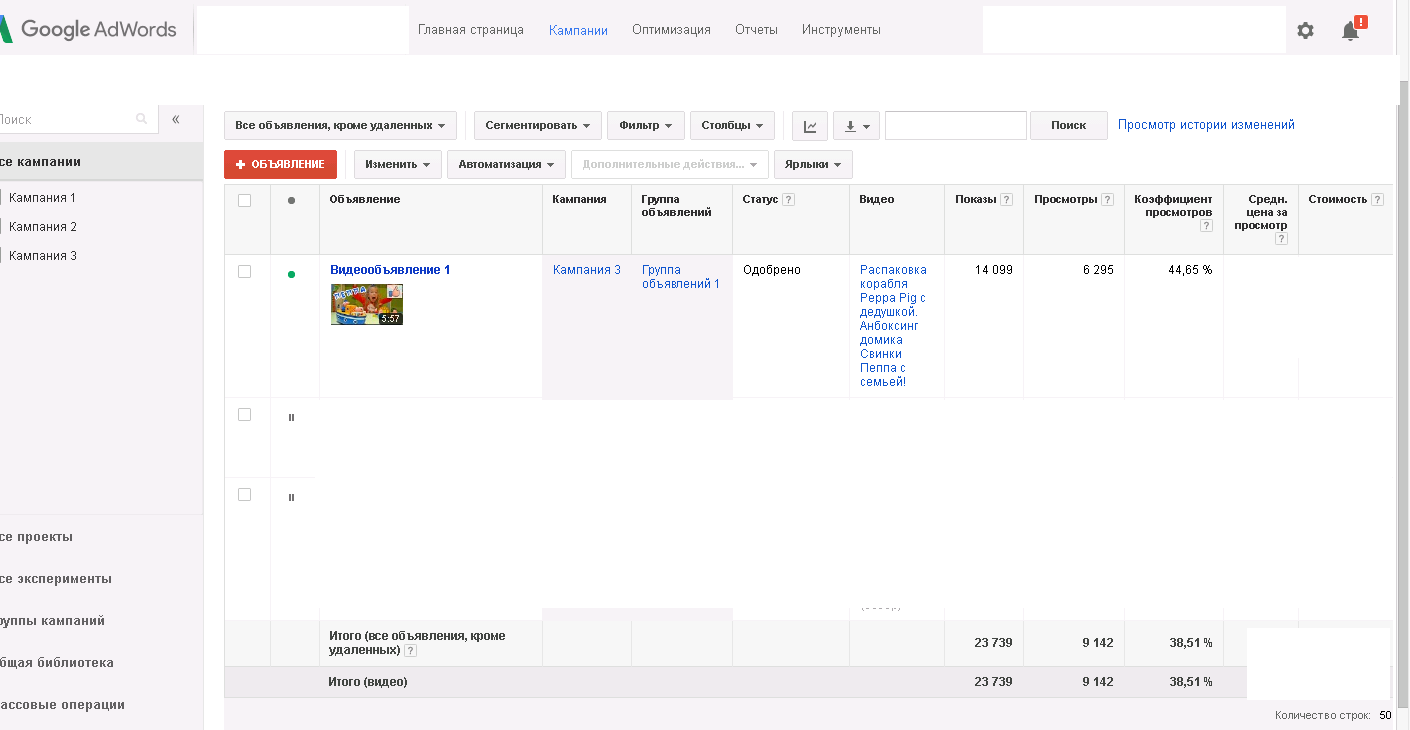Screen dimensions: 1410x730
Task: Expand the Фильтр dropdown
Action: [x=645, y=126]
